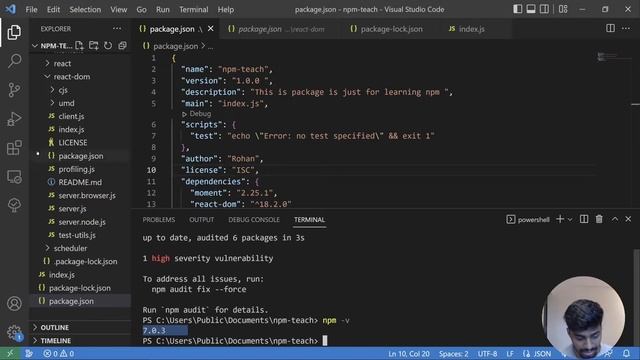The height and width of the screenshot is (360, 640).
Task: Toggle bottom panel visibility
Action: 531,9
